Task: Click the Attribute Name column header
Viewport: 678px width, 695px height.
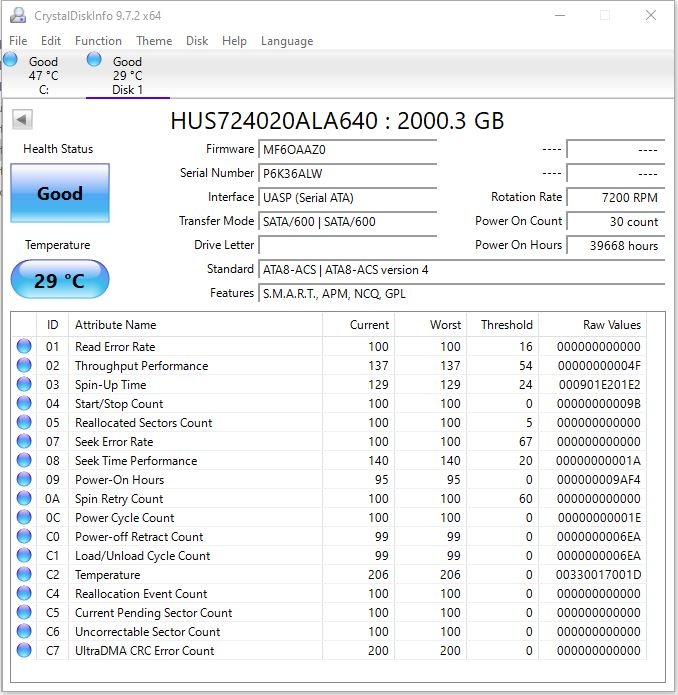Action: (195, 325)
